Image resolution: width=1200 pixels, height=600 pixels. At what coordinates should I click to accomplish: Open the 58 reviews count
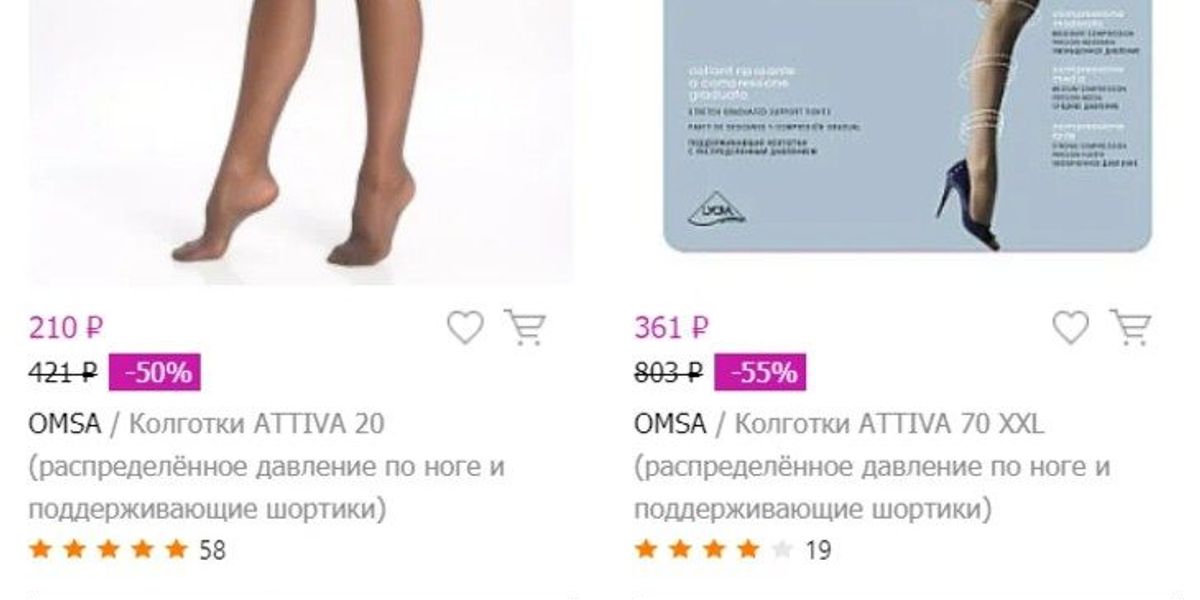[212, 550]
